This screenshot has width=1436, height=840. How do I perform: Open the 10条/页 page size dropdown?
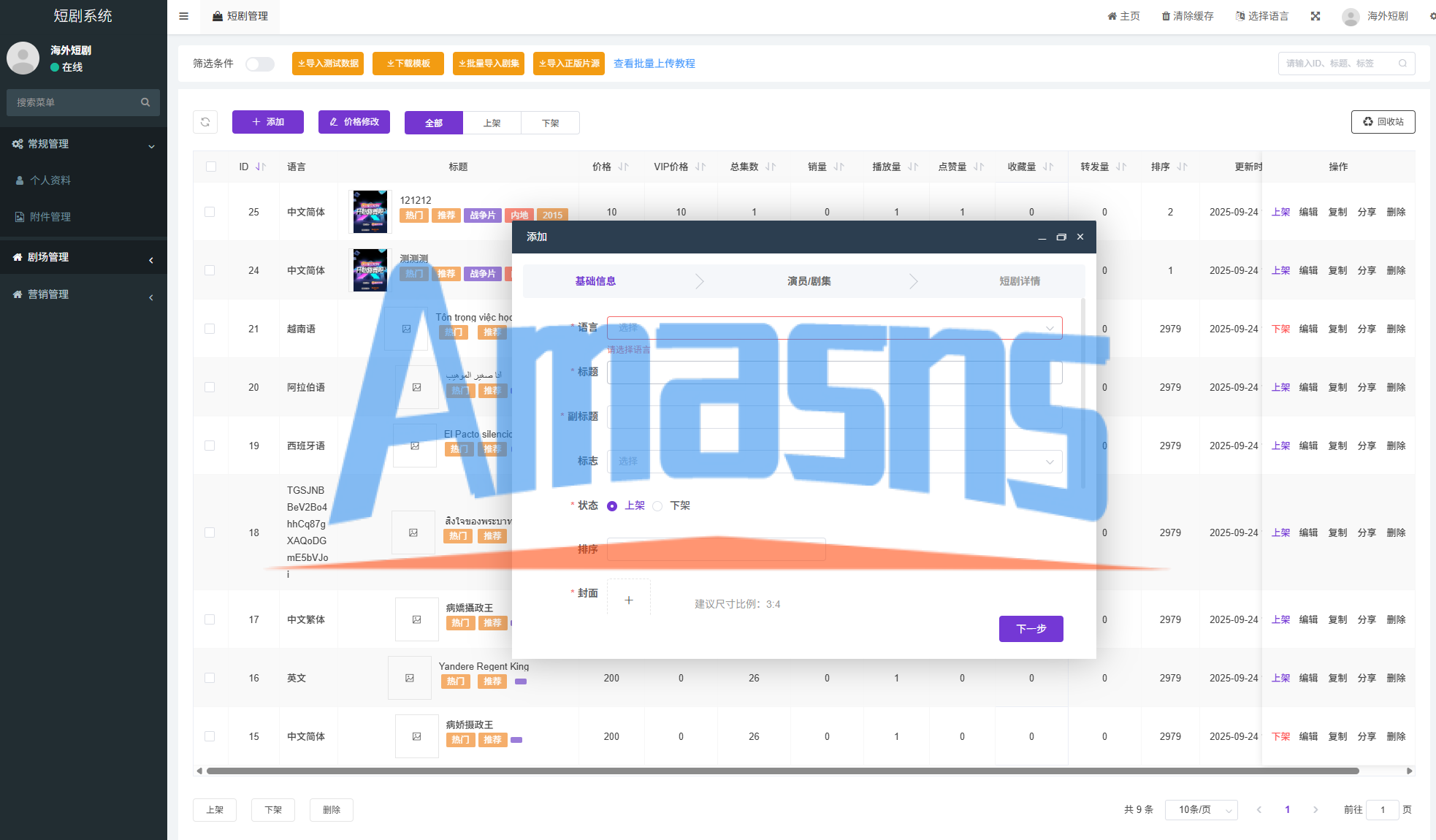click(x=1202, y=809)
